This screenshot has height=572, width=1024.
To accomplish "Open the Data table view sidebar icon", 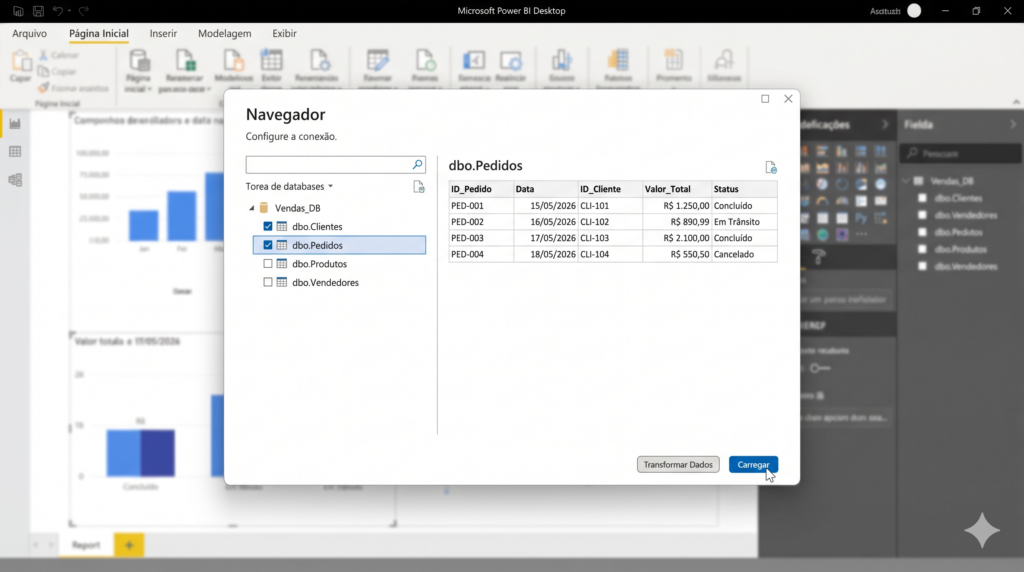I will pos(15,151).
